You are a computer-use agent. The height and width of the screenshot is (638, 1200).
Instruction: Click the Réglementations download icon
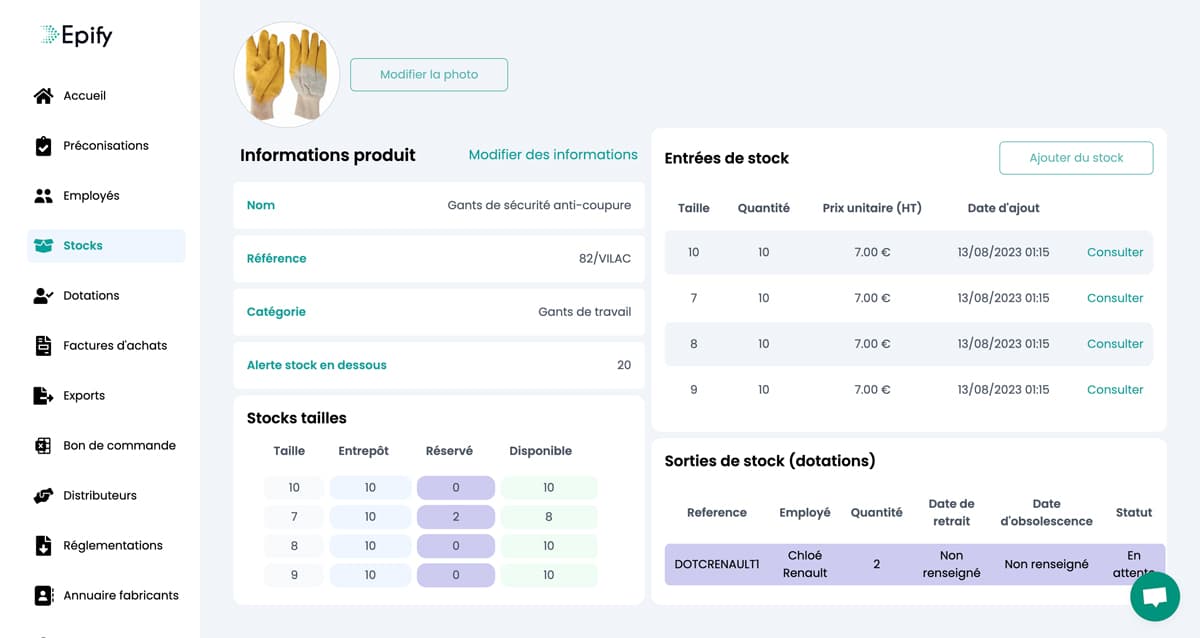[43, 546]
